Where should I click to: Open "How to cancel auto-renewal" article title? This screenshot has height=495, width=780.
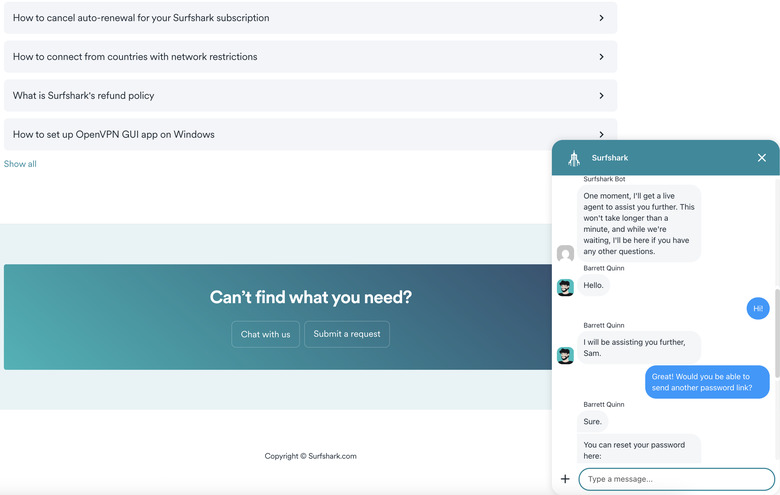click(x=141, y=18)
